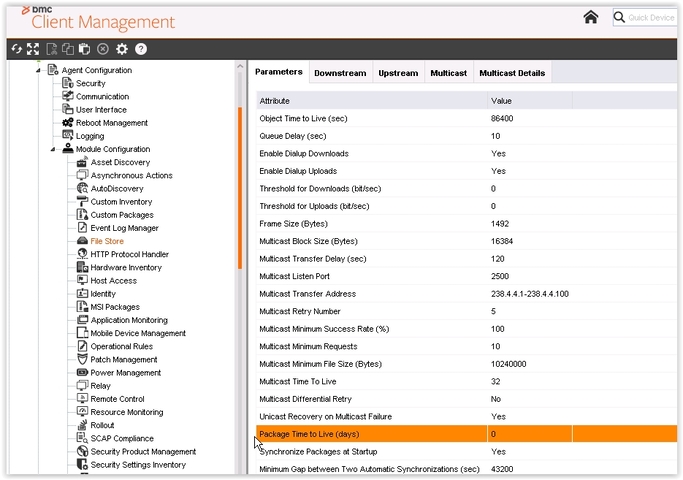
Task: Collapse the Module Configuration tree node
Action: pyautogui.click(x=52, y=150)
